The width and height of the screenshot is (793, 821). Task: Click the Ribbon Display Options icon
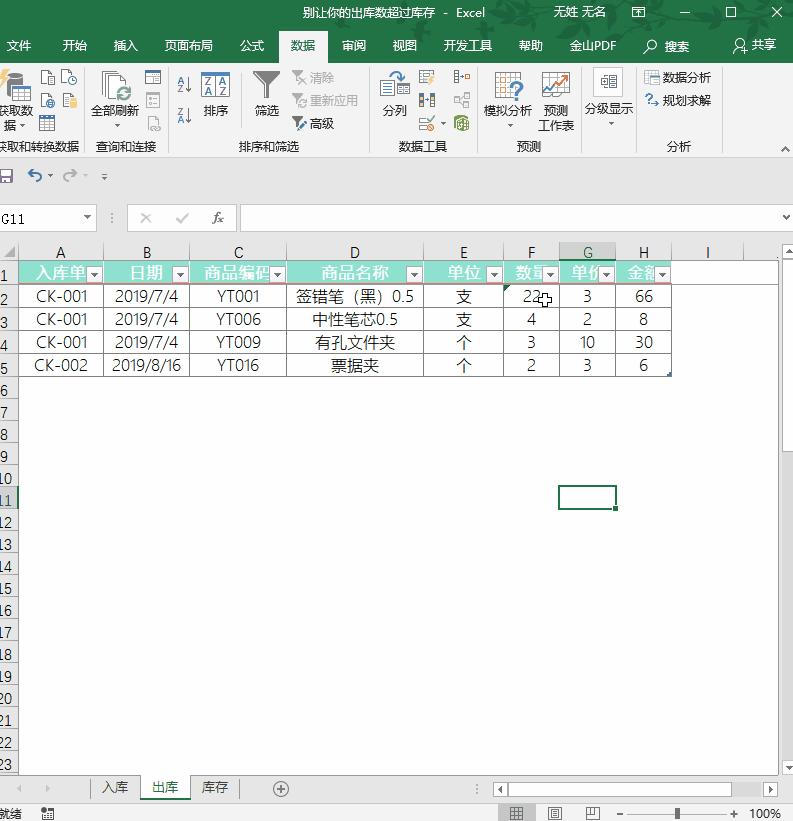pyautogui.click(x=638, y=12)
